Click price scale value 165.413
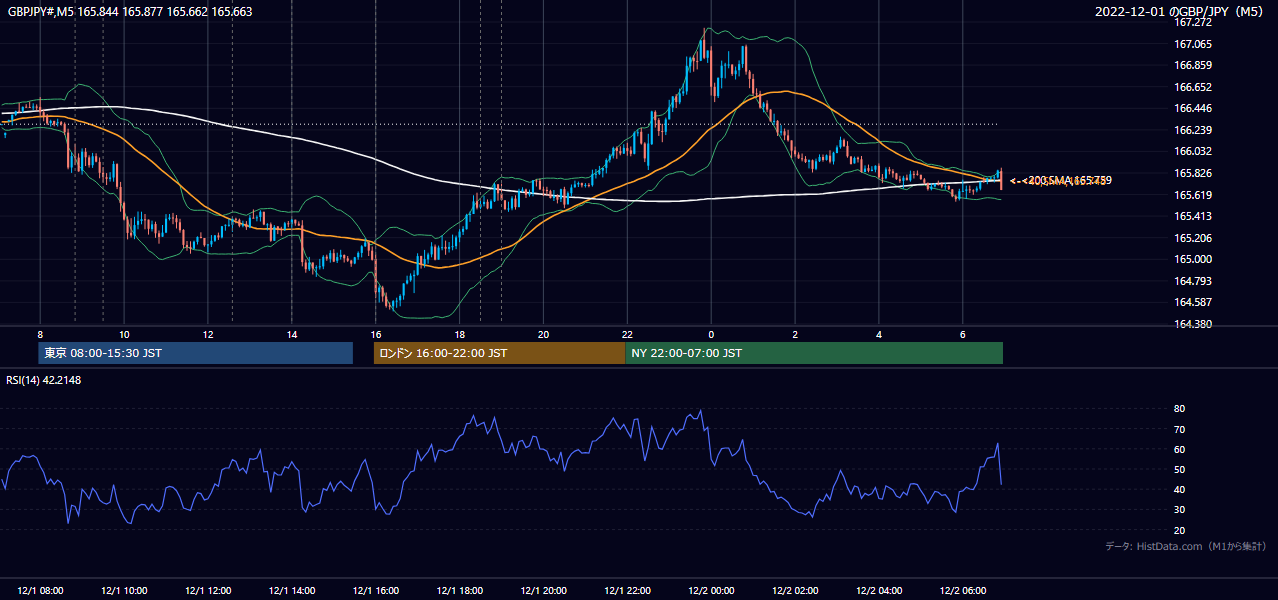This screenshot has height=600, width=1278. (x=1192, y=216)
